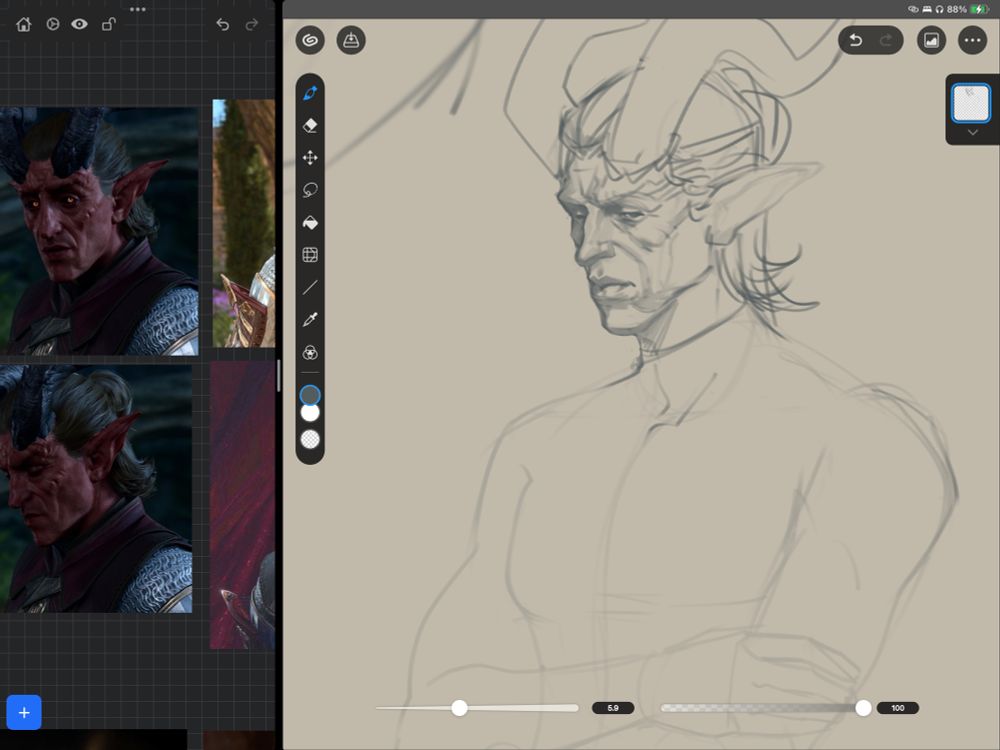This screenshot has height=750, width=1000.
Task: Select the top-left frontal character reference image
Action: [99, 231]
